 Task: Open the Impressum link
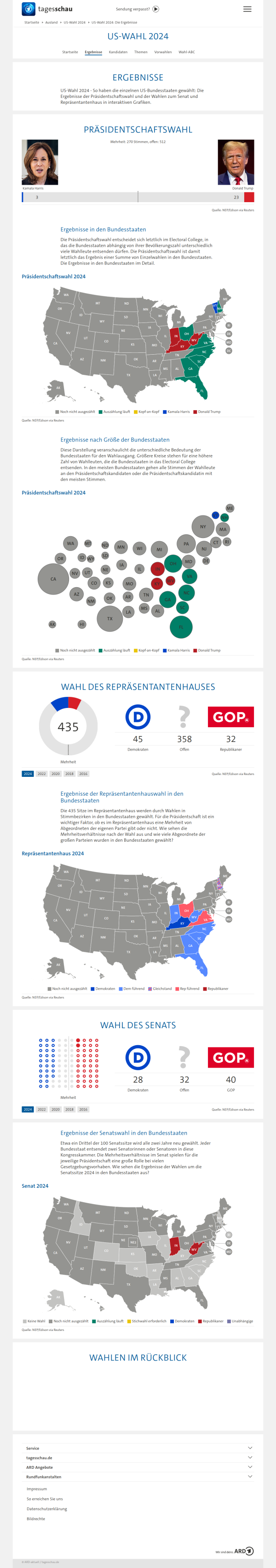[36, 1489]
